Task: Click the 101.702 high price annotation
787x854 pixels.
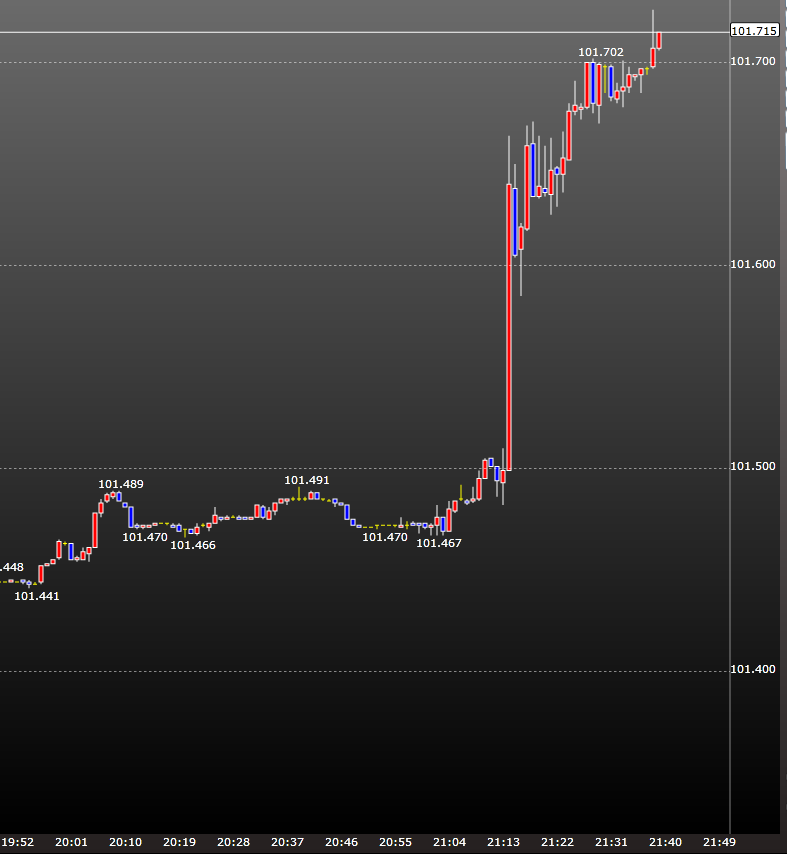Action: click(601, 52)
